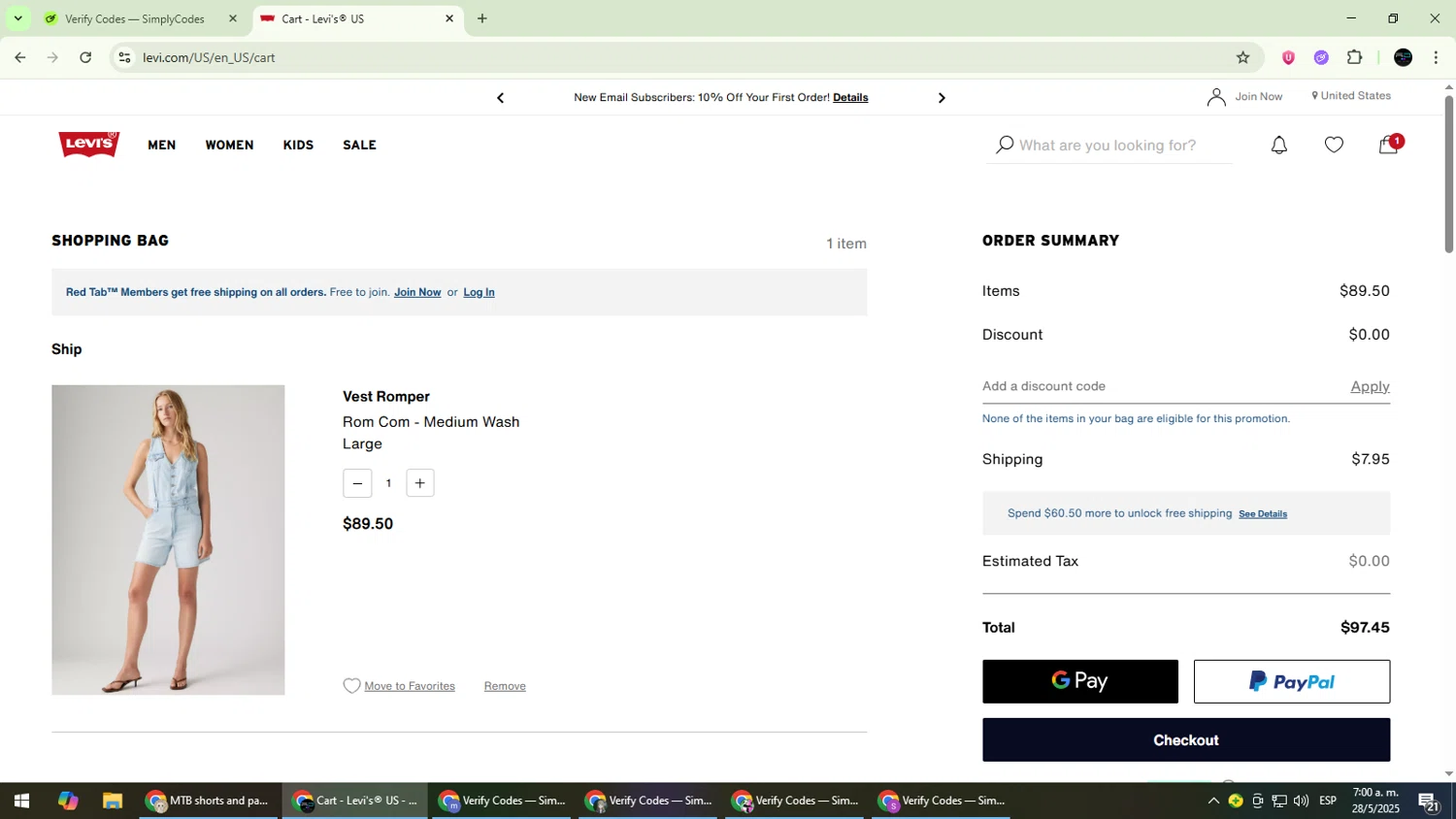Open the Windows Start menu
The image size is (1456, 819).
click(21, 801)
